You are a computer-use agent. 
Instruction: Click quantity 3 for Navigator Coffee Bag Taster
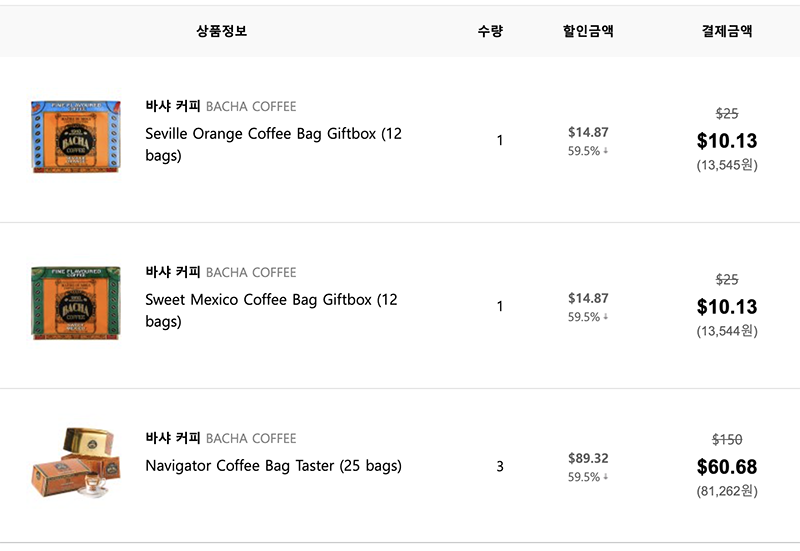[500, 466]
